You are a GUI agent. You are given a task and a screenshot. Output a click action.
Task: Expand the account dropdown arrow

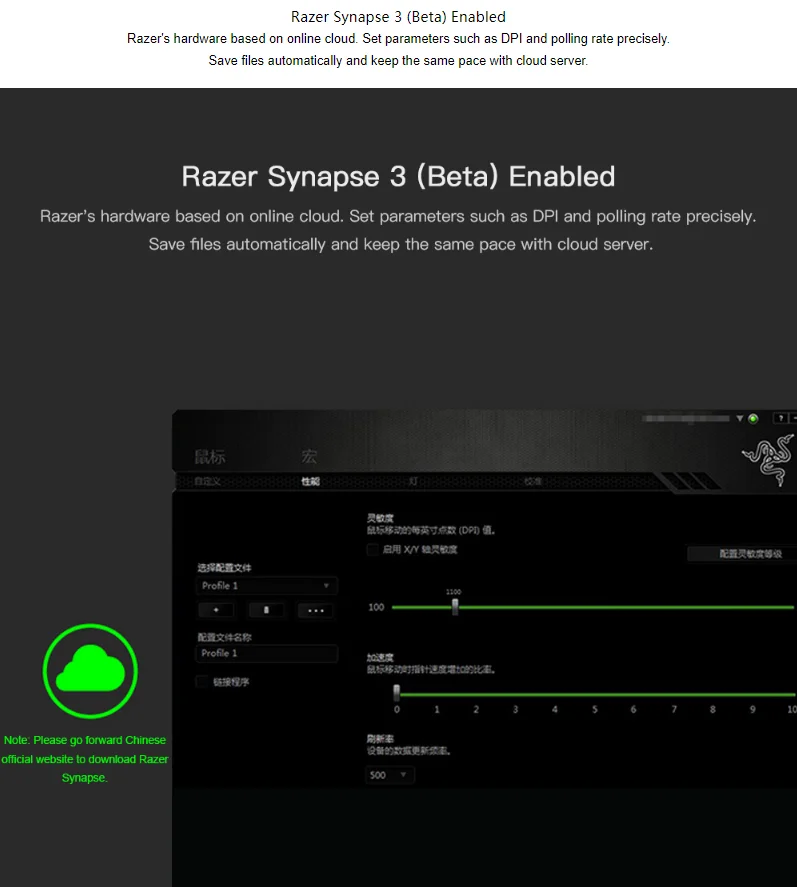click(x=739, y=419)
